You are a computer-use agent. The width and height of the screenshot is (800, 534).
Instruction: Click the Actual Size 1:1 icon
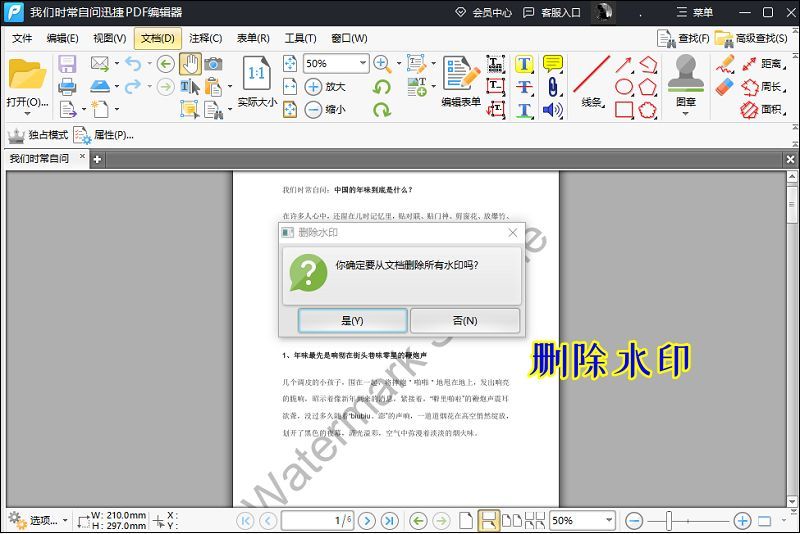(257, 74)
